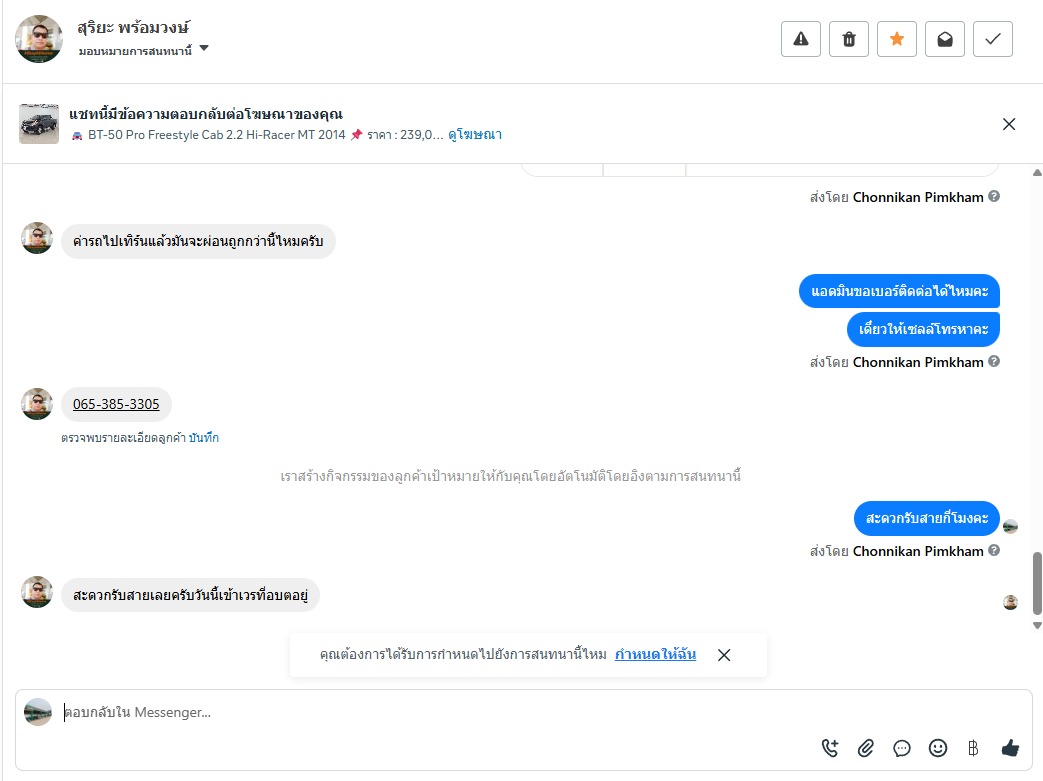Click the spam warning triangle icon
Screen dimensions: 1043x781
point(800,39)
